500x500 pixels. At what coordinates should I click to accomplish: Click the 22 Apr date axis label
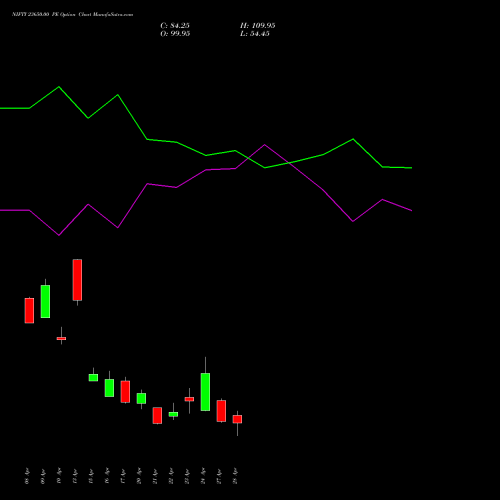point(171,476)
